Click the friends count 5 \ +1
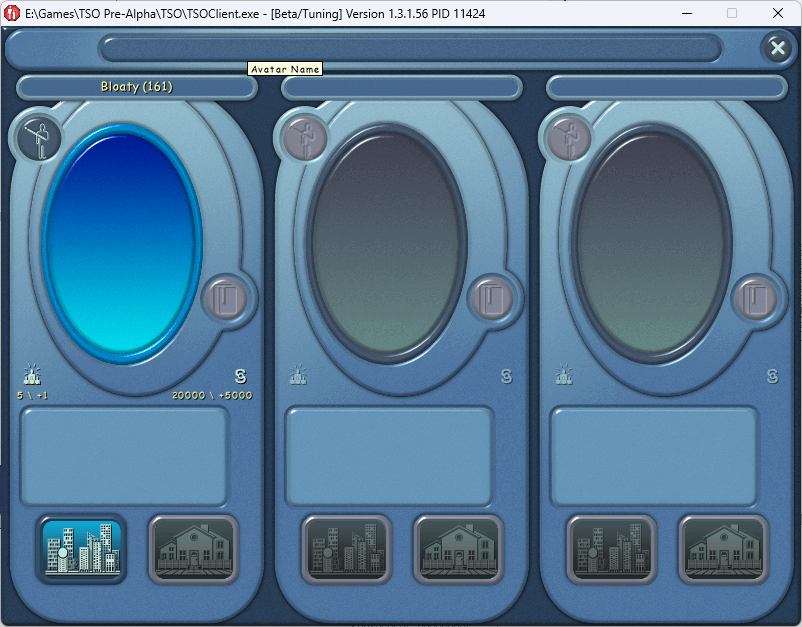 (x=33, y=395)
